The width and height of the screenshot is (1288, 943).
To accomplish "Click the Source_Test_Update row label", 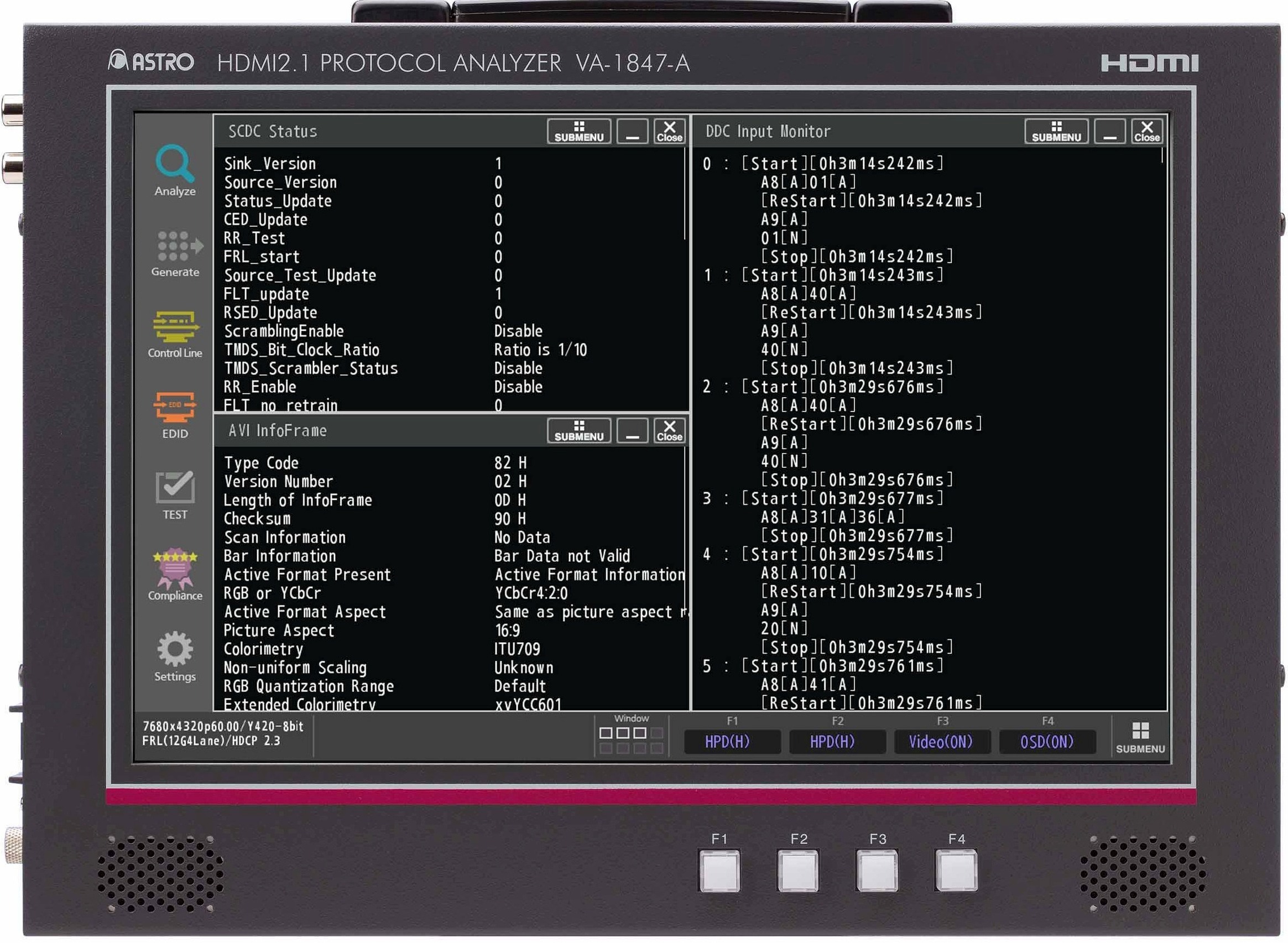I will pyautogui.click(x=300, y=275).
